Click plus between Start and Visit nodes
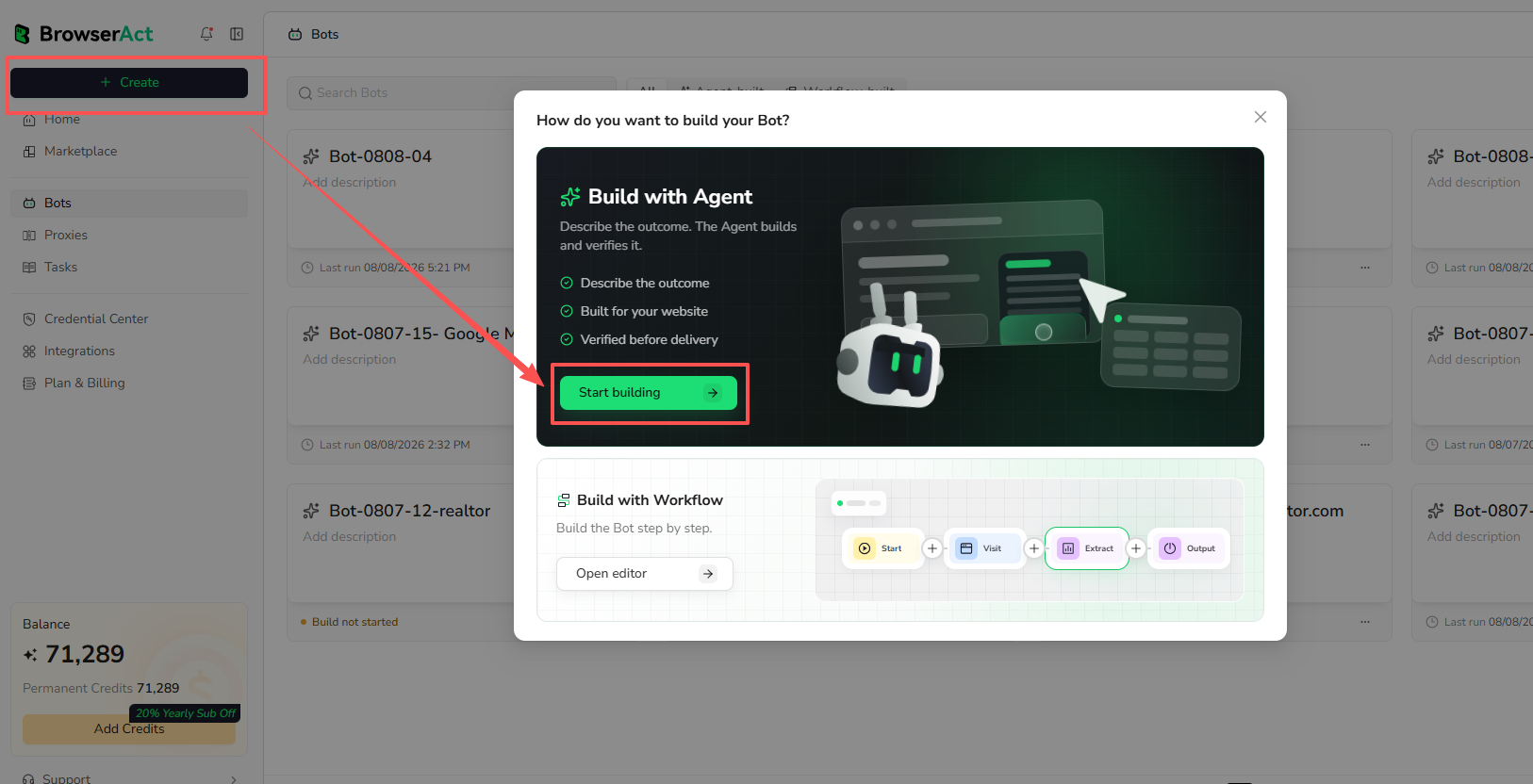The image size is (1533, 784). (x=932, y=548)
